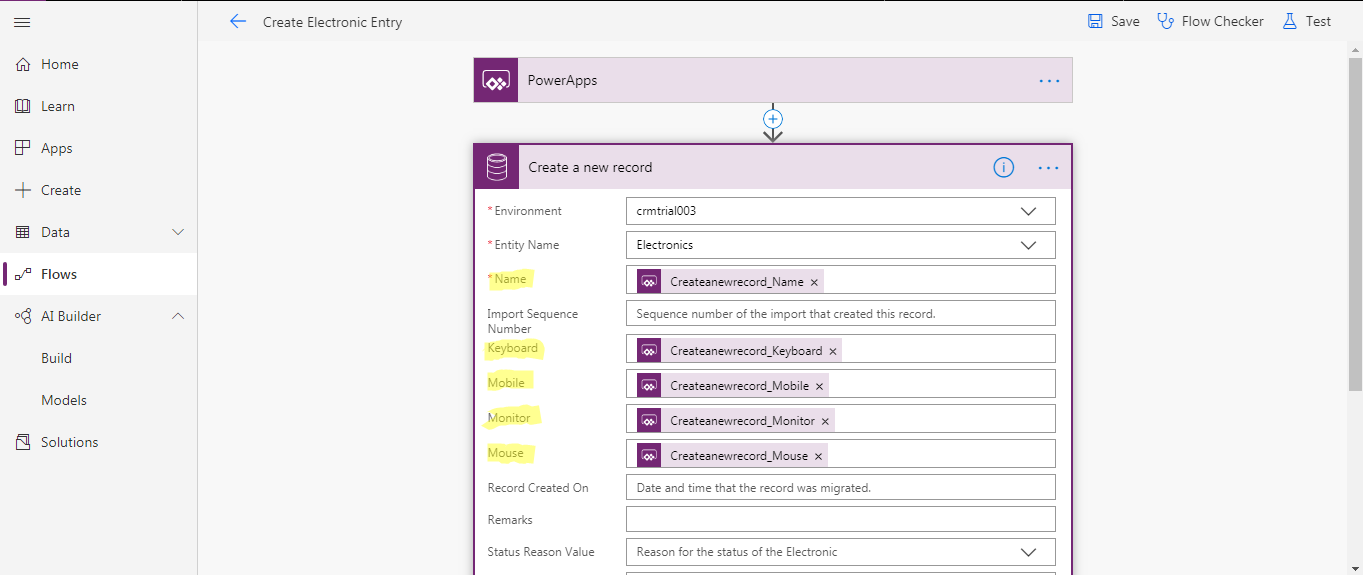Click the Solutions icon
1363x575 pixels.
pyautogui.click(x=23, y=442)
